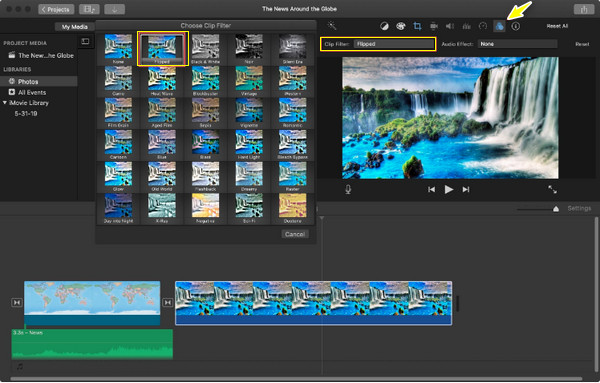Choose the Black & White filter
The width and height of the screenshot is (600, 383).
pos(205,49)
